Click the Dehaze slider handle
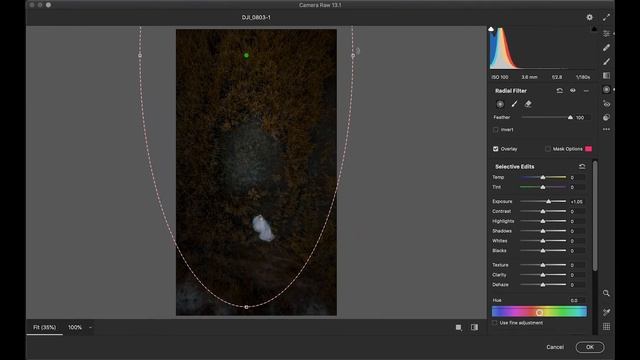640x360 pixels. (x=543, y=284)
